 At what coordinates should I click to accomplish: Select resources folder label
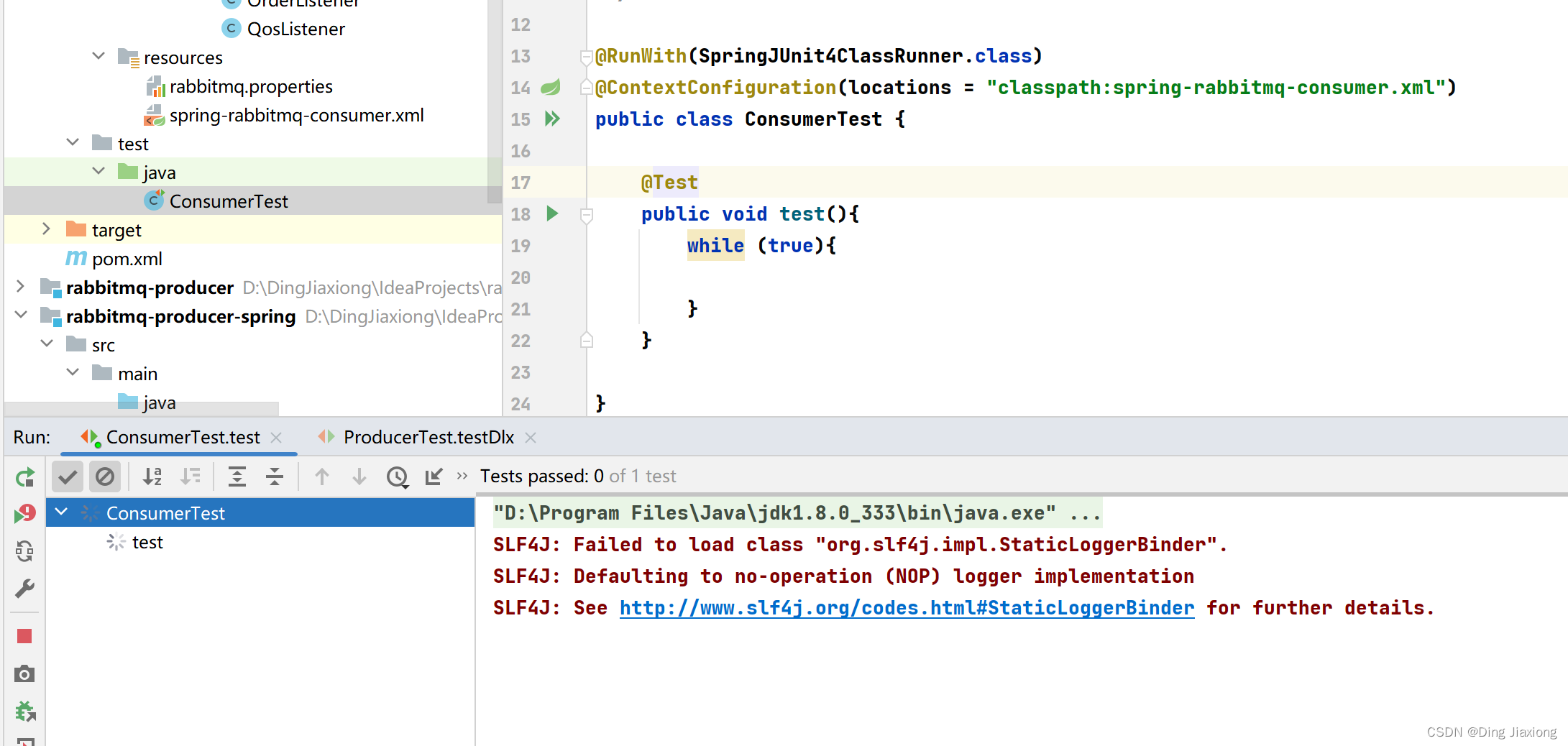[183, 57]
